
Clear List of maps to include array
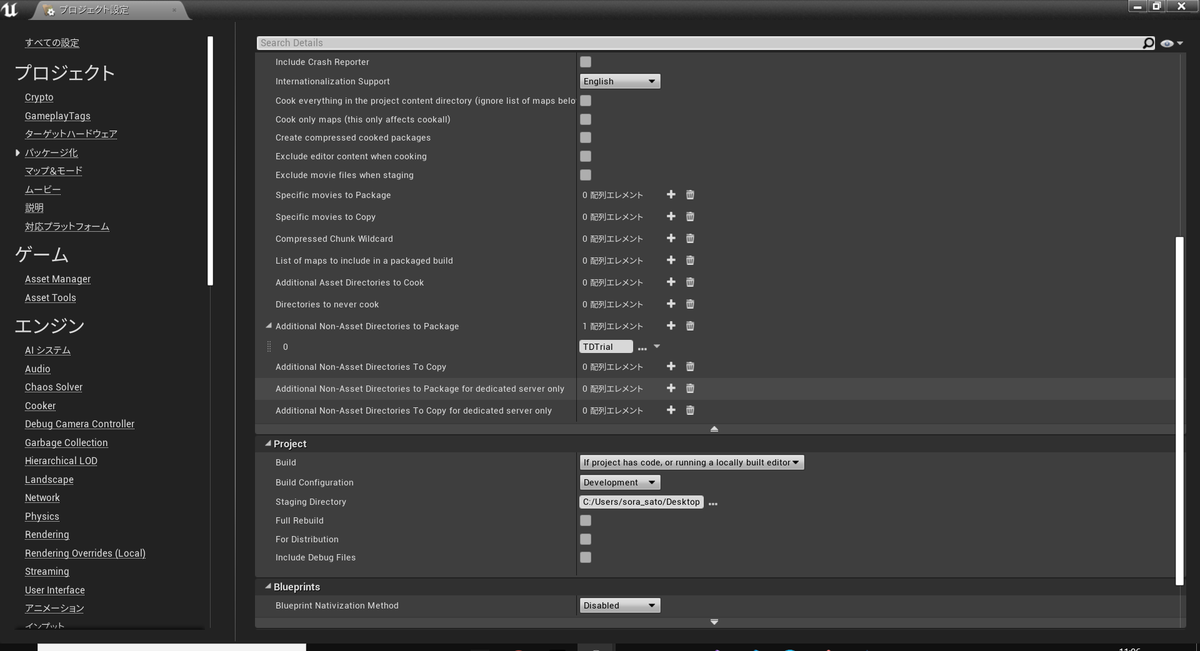point(690,261)
